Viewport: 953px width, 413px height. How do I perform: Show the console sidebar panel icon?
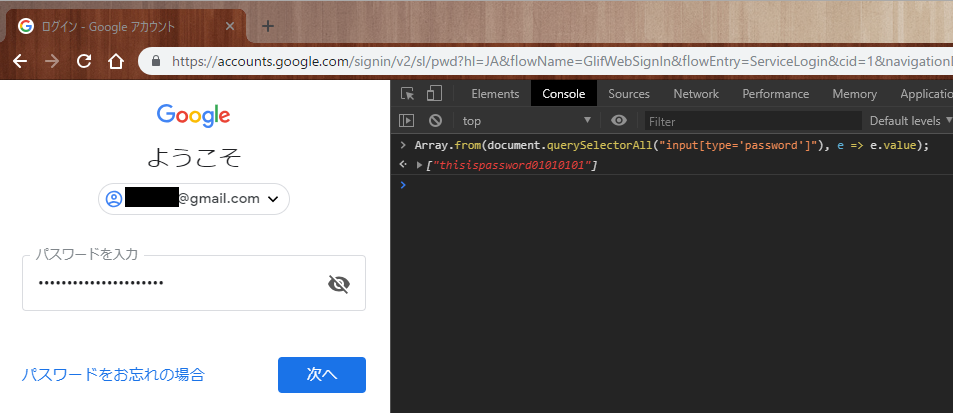[407, 121]
